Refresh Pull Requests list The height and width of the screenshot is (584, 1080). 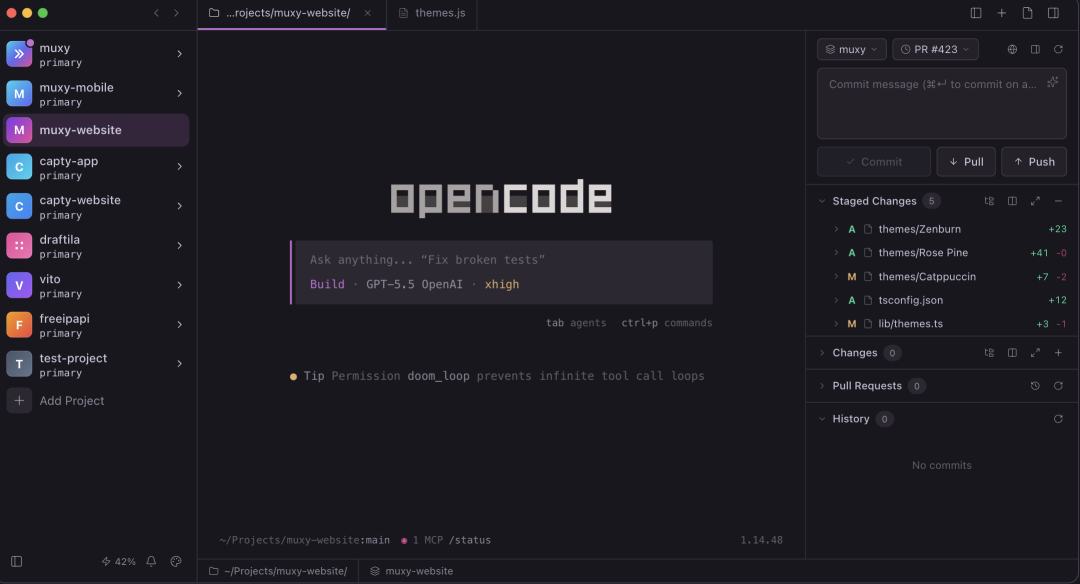click(1058, 386)
